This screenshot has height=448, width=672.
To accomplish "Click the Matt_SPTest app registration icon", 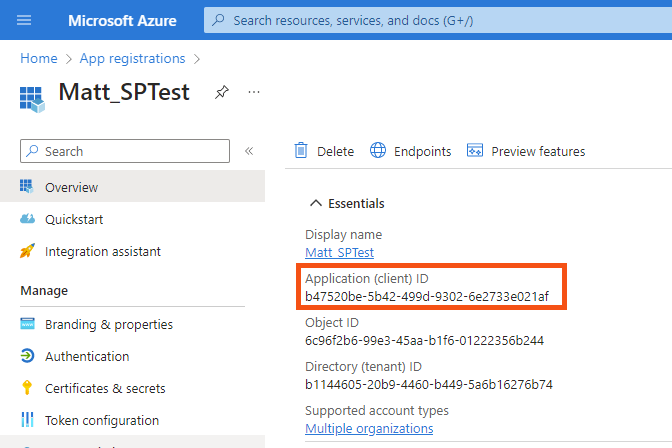I will (33, 96).
